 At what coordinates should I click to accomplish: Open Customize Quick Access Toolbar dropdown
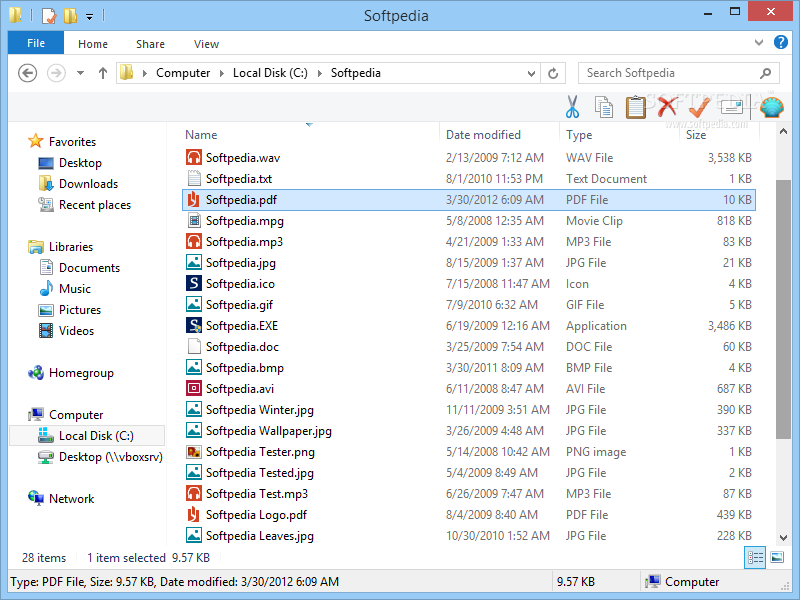pyautogui.click(x=89, y=17)
